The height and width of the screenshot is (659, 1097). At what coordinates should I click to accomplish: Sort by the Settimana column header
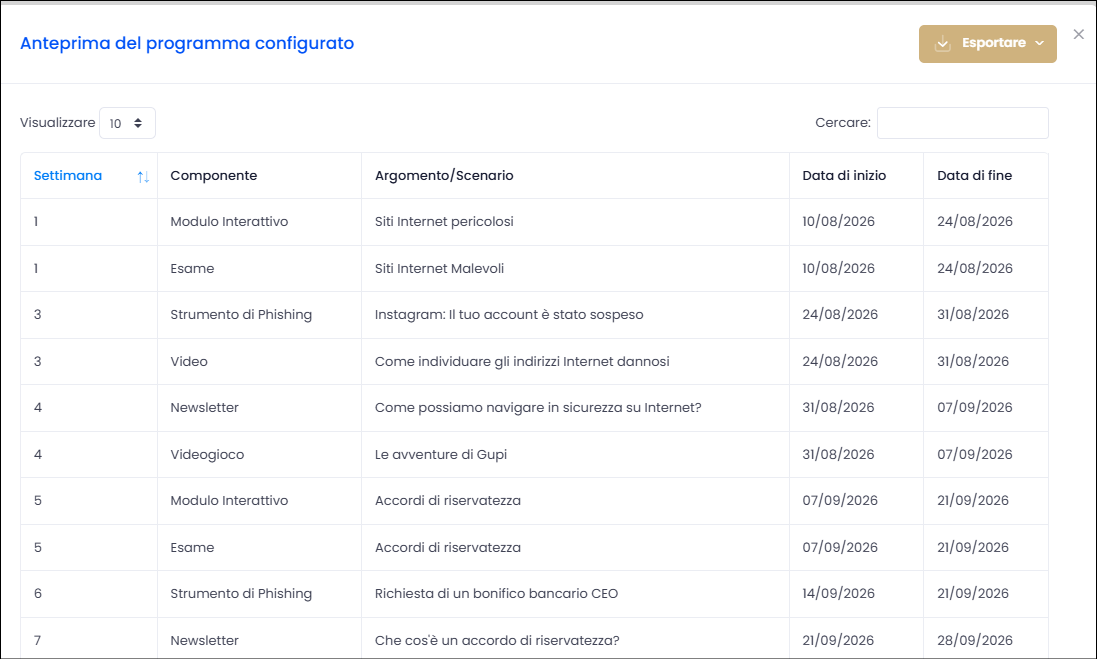pyautogui.click(x=68, y=176)
